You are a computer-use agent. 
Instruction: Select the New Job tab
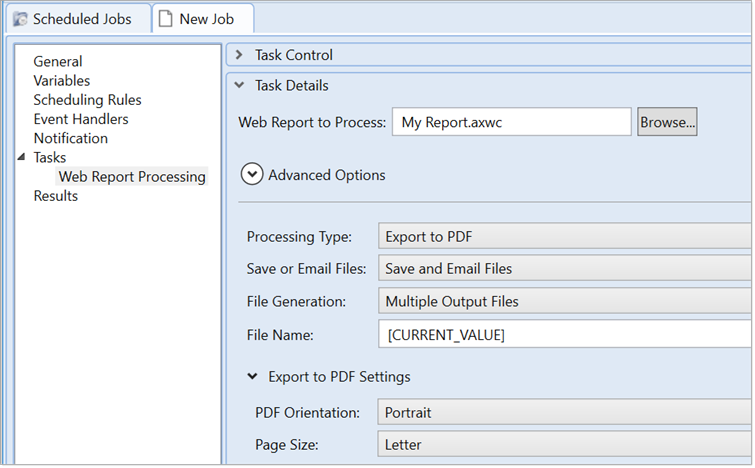[206, 19]
